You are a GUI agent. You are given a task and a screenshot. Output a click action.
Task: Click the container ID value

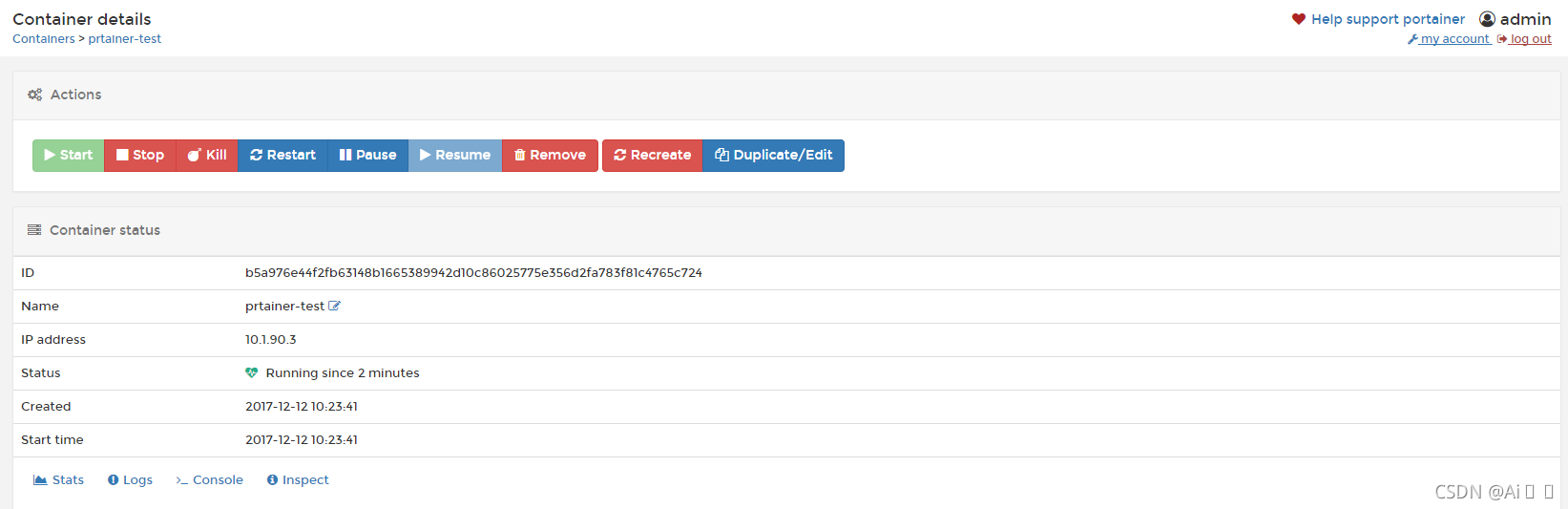473,273
